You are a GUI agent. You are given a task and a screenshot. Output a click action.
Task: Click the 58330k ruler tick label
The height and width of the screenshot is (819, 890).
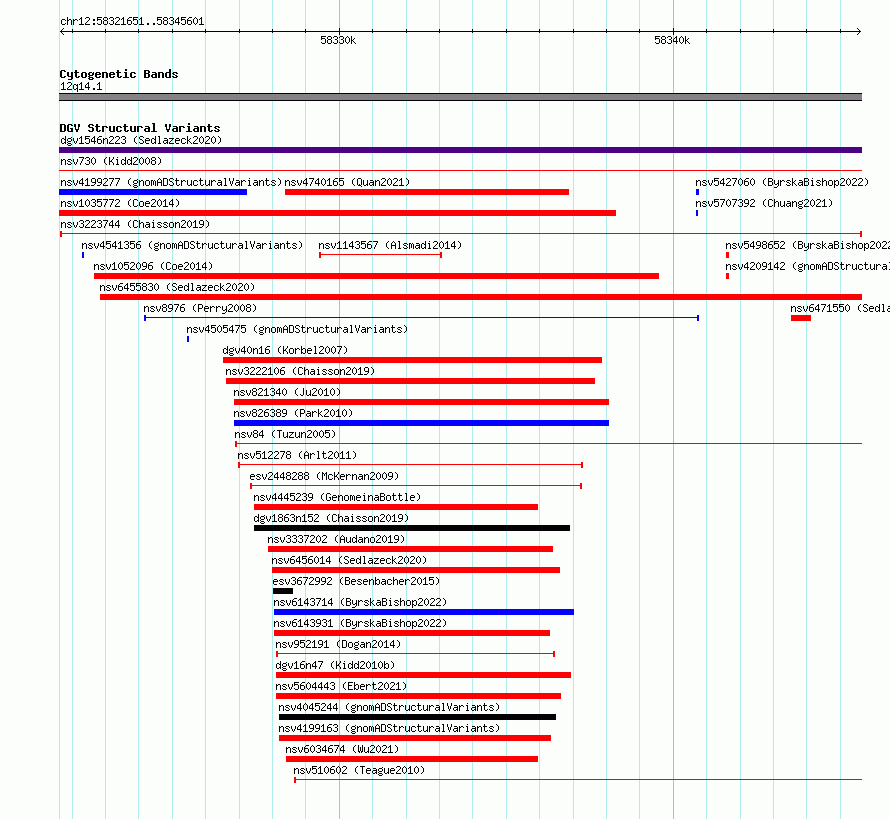[338, 40]
